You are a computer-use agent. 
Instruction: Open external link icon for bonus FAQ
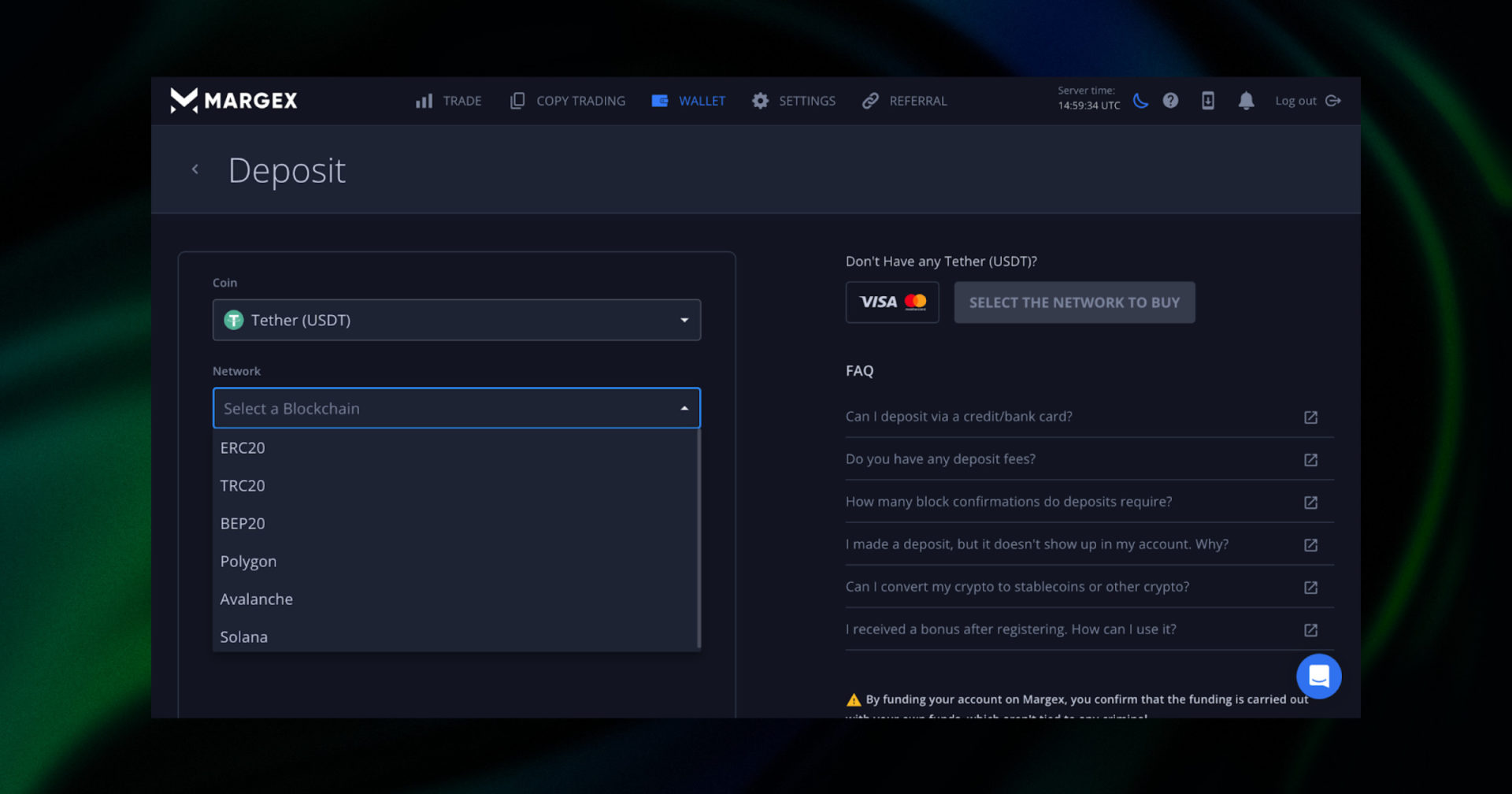[1310, 630]
